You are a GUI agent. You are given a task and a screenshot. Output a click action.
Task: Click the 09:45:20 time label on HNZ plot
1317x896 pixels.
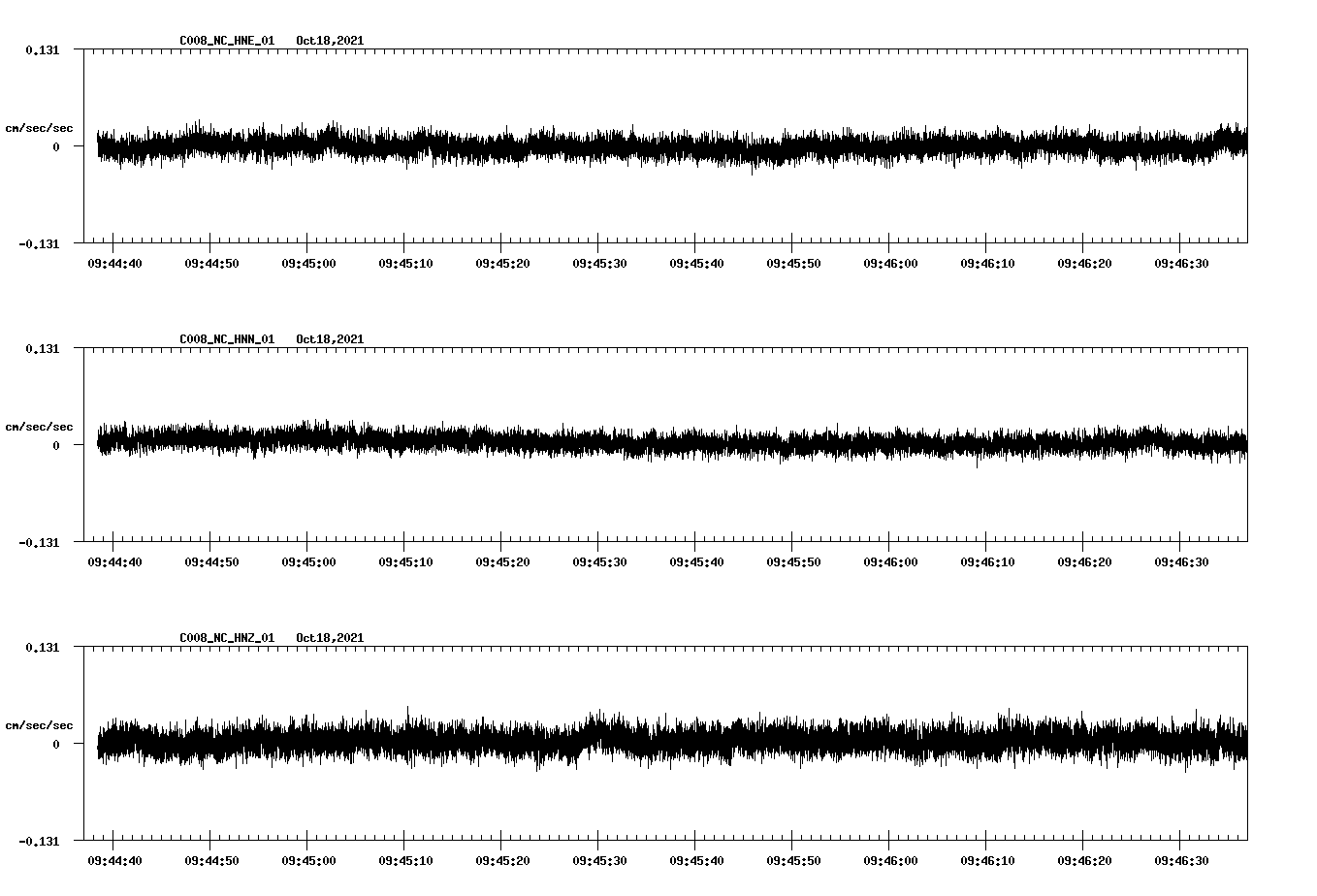(502, 861)
